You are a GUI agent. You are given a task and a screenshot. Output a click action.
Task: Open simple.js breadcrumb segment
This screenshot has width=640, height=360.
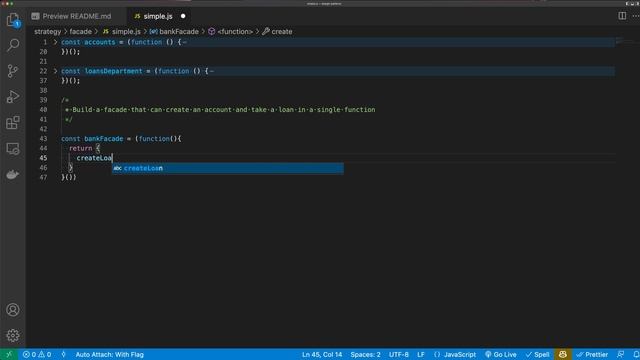[122, 31]
